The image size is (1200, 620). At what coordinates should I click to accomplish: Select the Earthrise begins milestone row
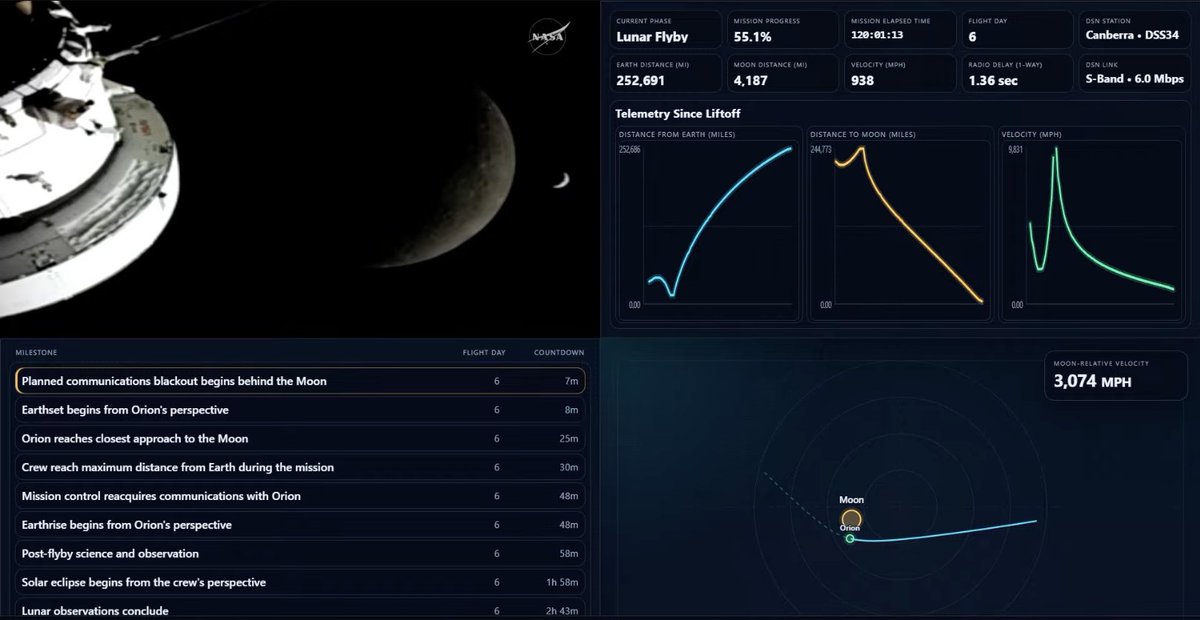click(x=300, y=525)
